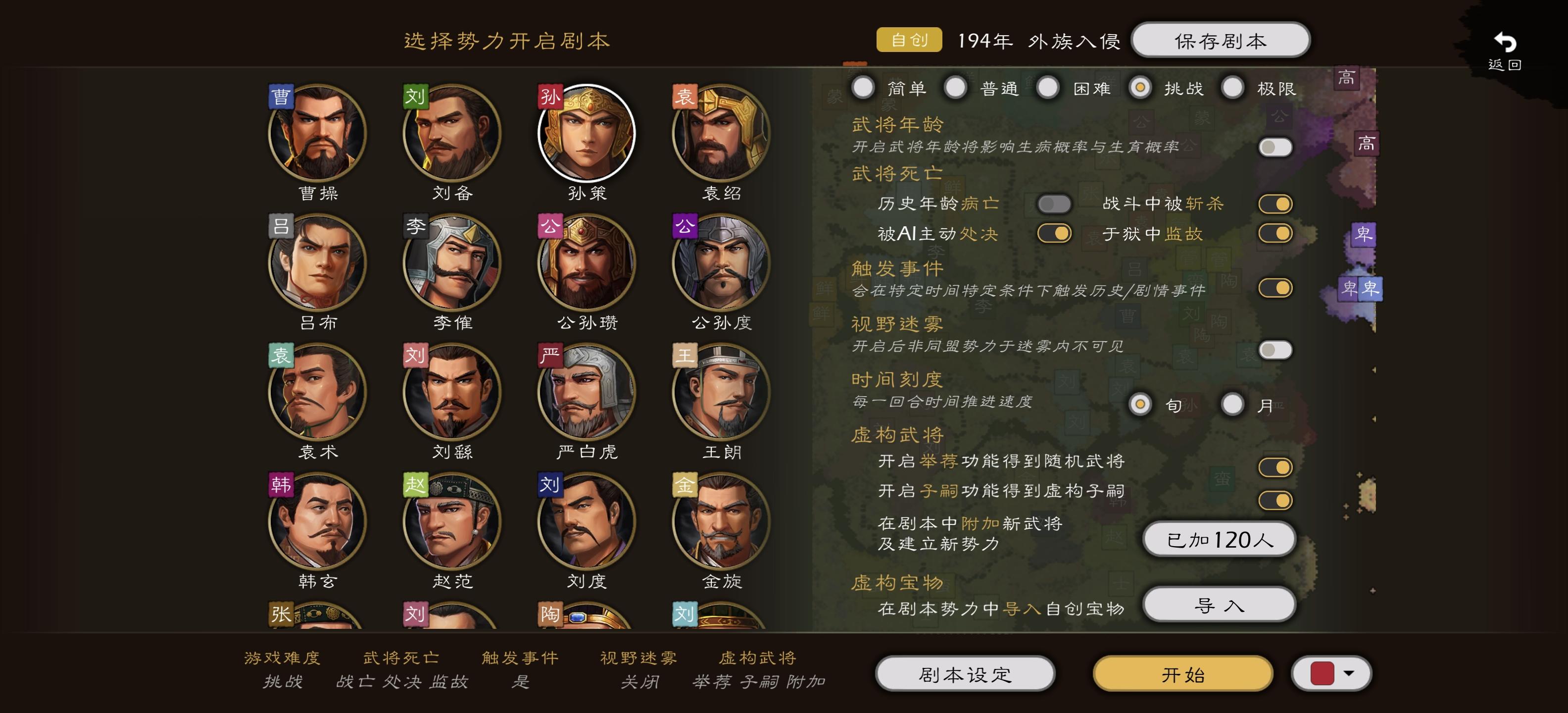The image size is (1568, 713).
Task: Toggle the 历史年龄病亡 switch
Action: [1054, 204]
